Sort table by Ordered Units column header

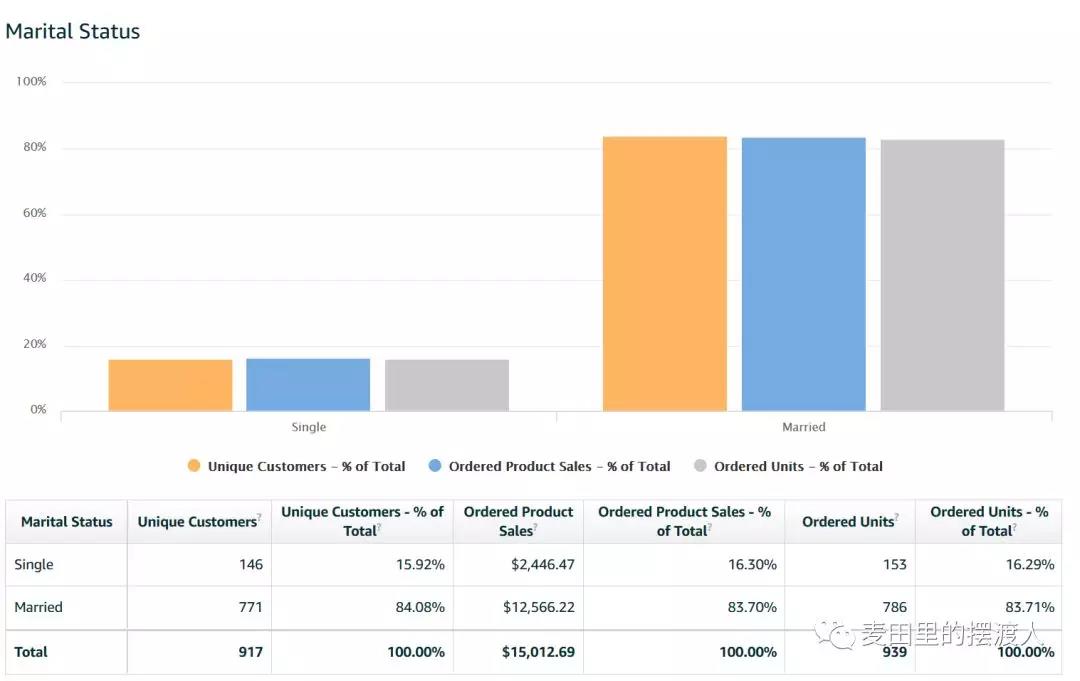(x=847, y=521)
